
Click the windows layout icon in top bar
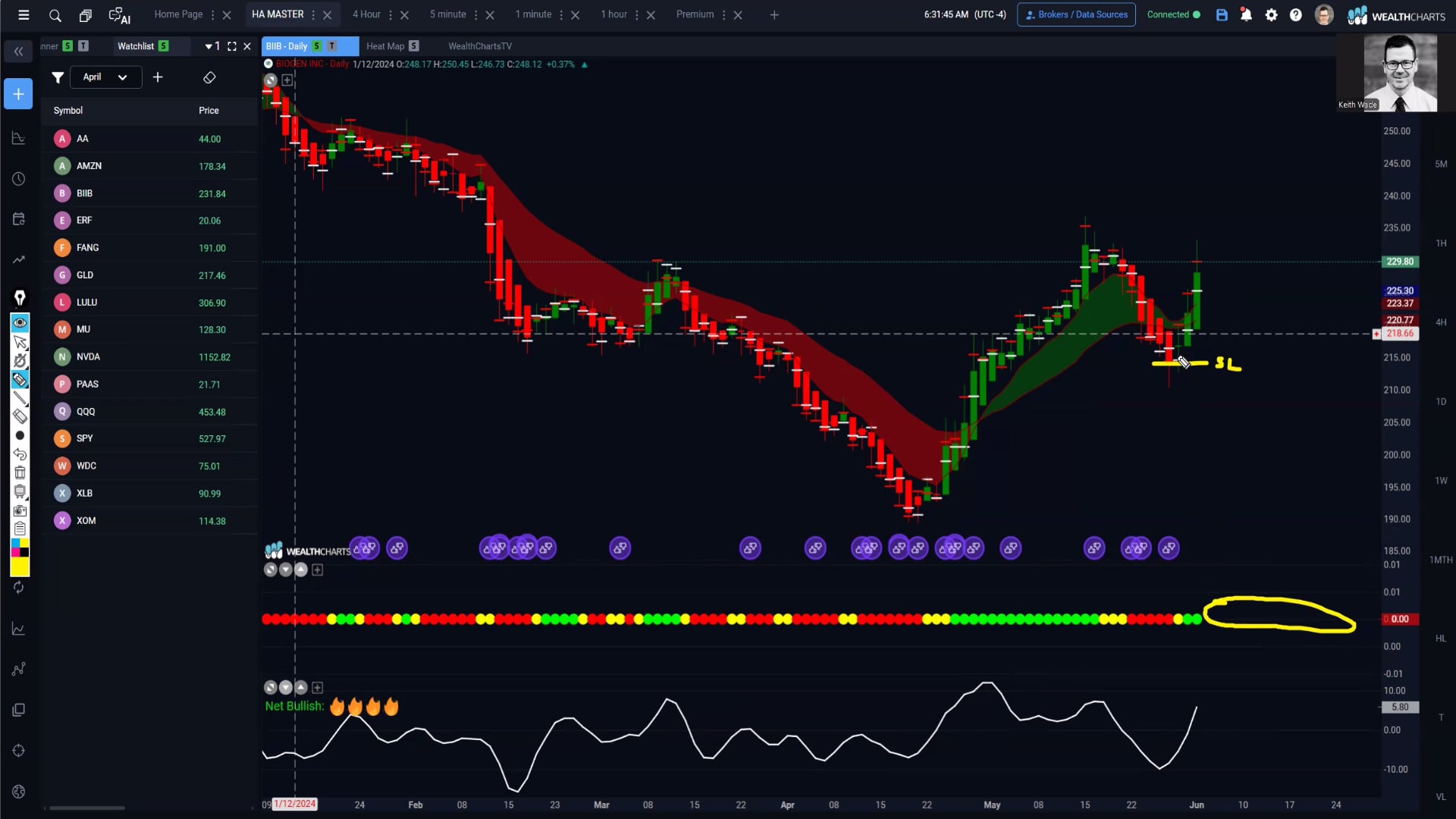86,15
